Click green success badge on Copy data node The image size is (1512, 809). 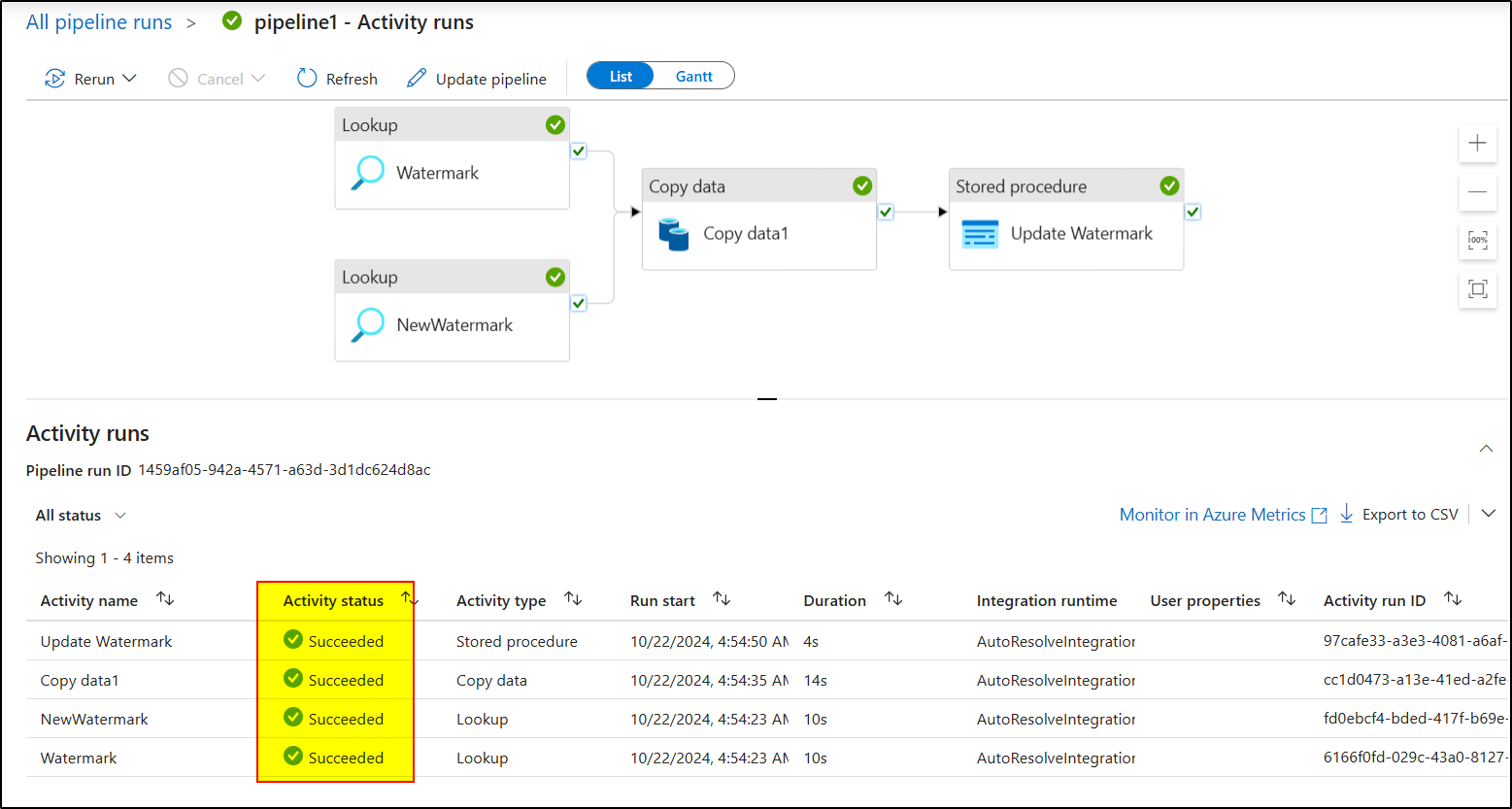tap(862, 185)
